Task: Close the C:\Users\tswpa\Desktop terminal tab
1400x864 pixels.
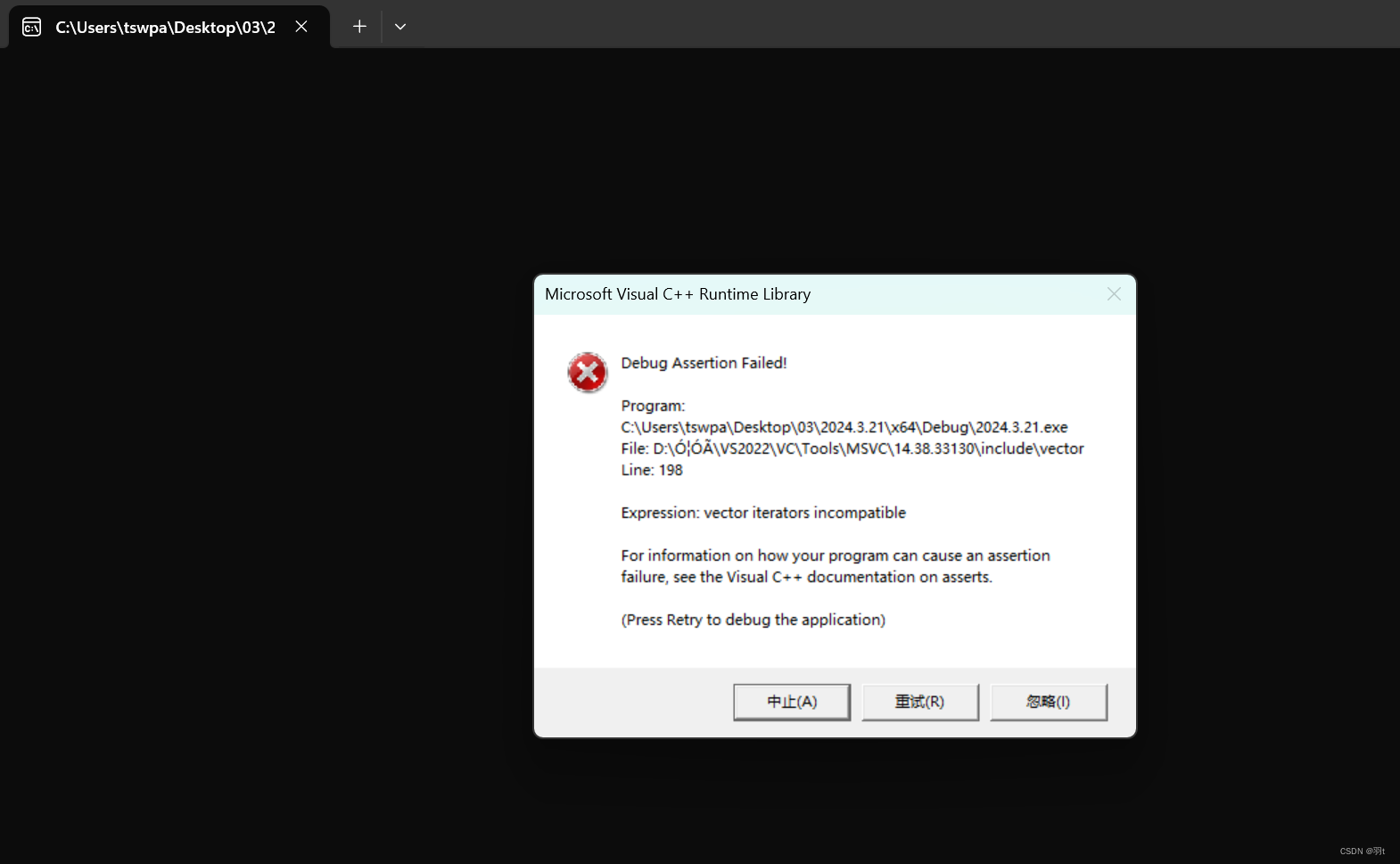Action: point(301,27)
